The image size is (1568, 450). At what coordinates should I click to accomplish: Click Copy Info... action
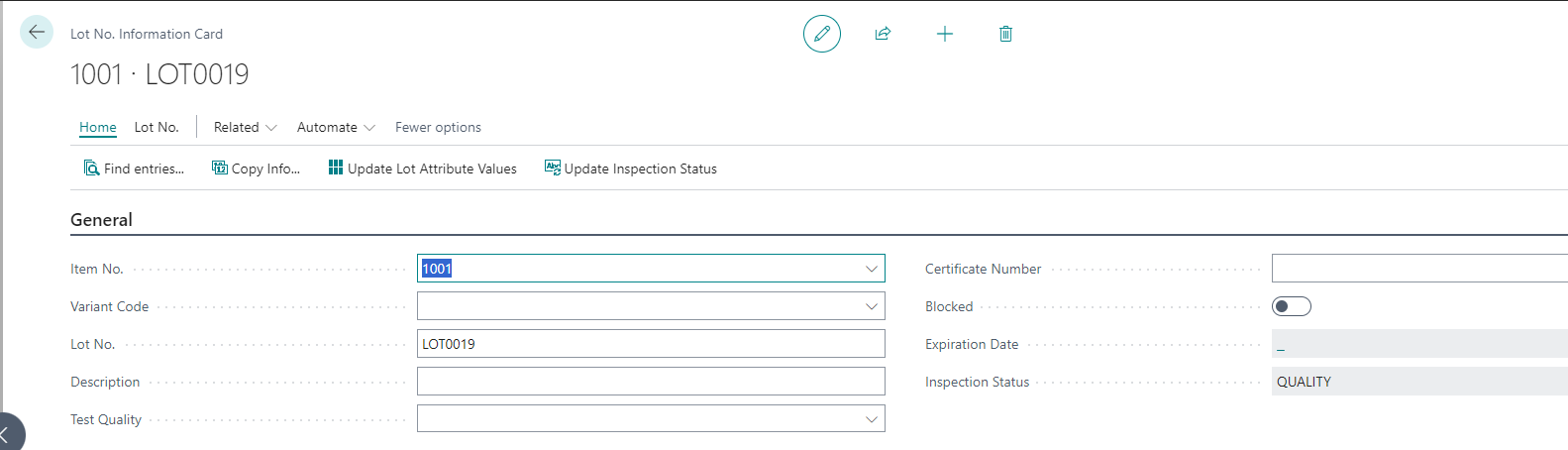click(x=256, y=169)
